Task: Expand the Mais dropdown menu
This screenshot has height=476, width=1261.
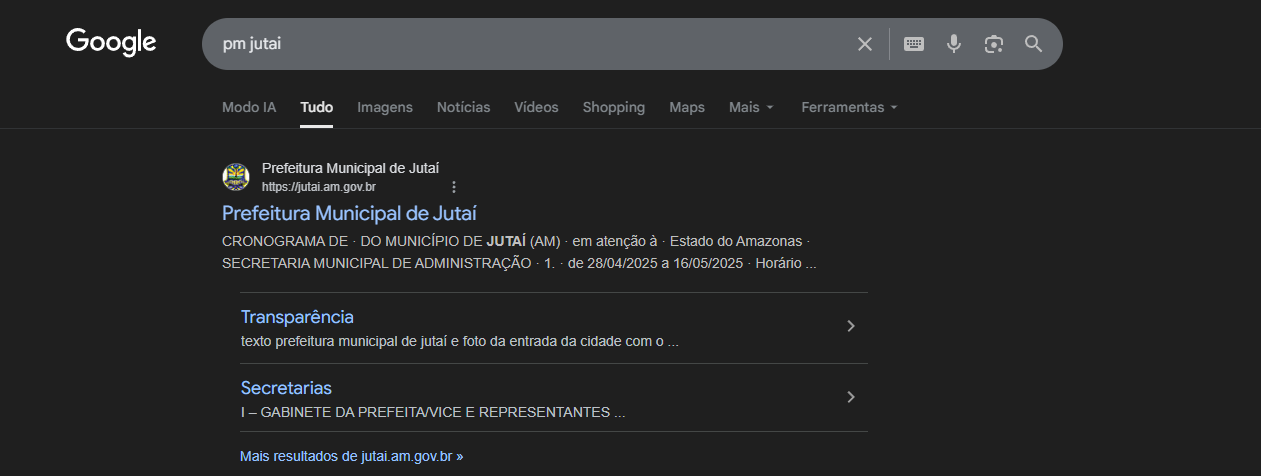Action: click(751, 107)
